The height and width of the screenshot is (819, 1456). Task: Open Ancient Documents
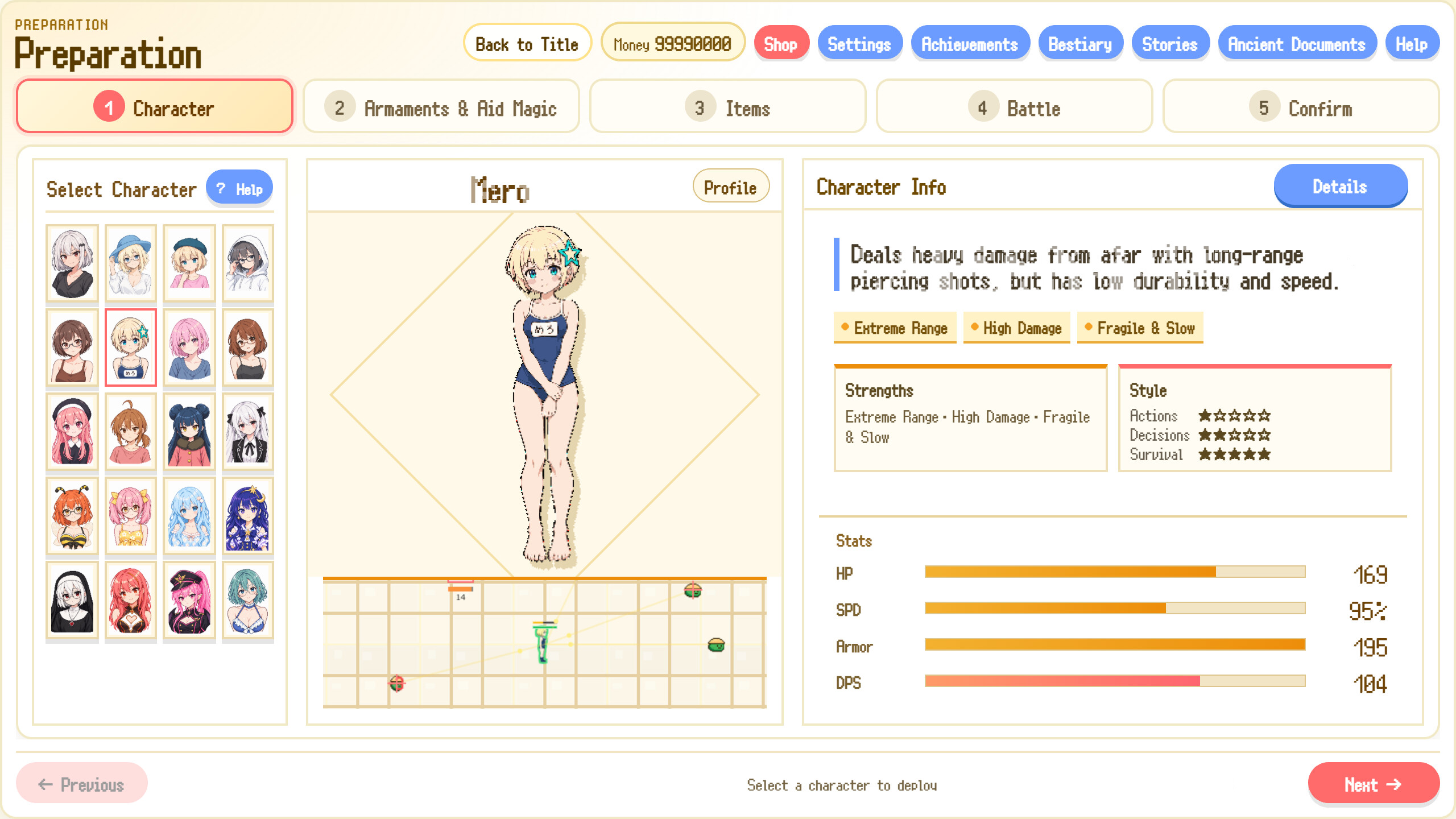1297,43
